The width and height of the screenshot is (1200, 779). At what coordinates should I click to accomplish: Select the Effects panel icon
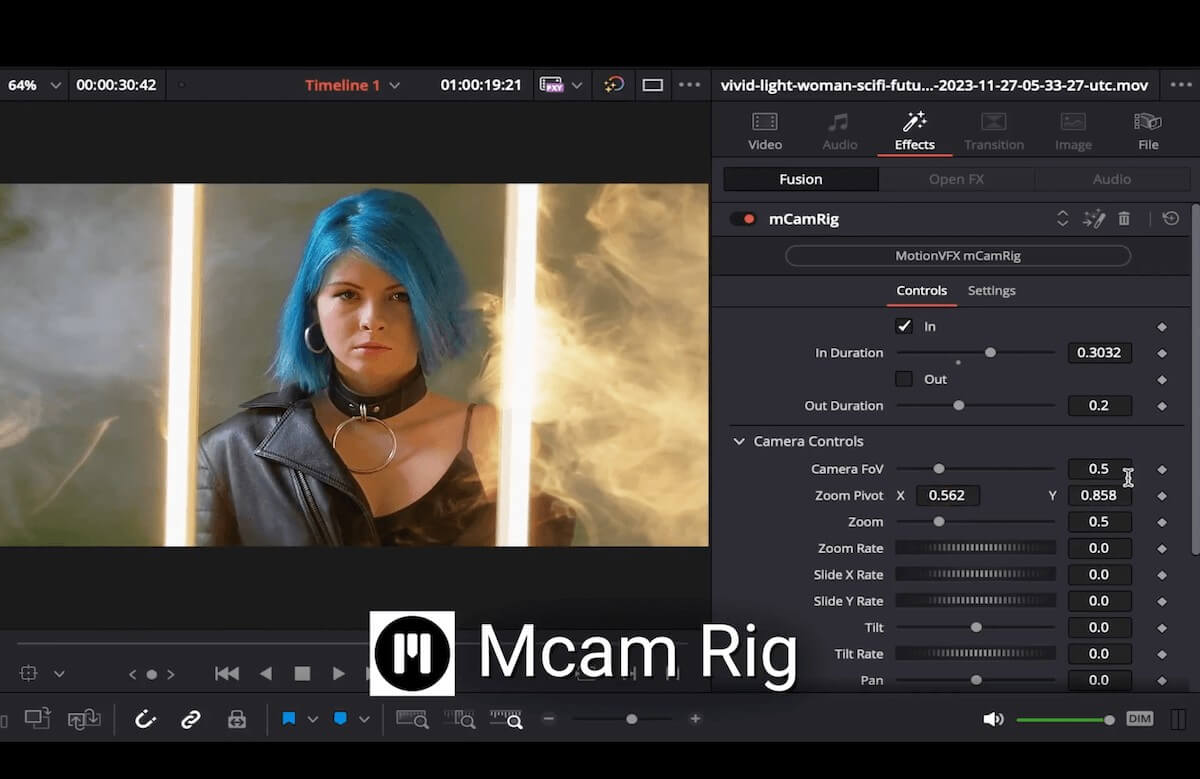click(913, 129)
